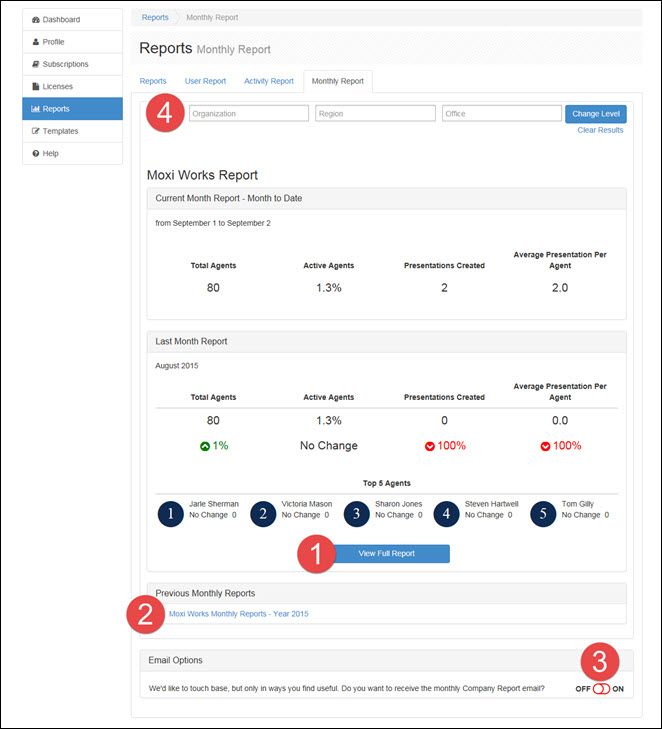
Task: Click rank 4 badge for Steven Hartwell
Action: [446, 514]
